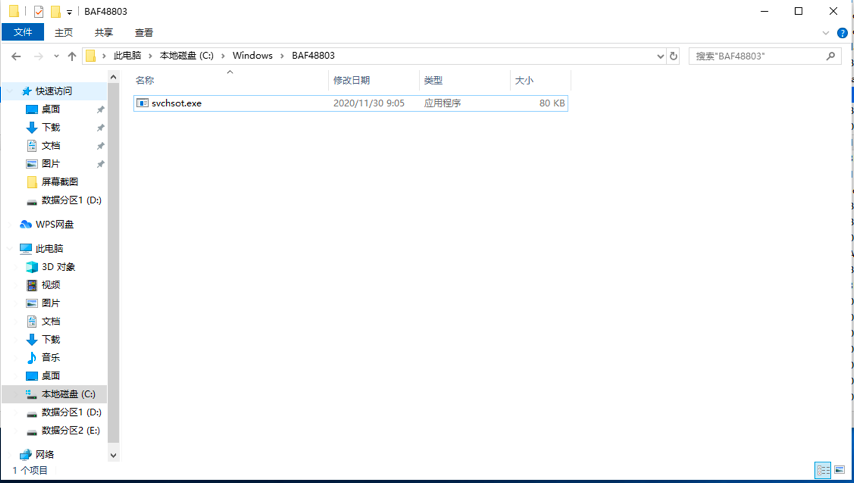Viewport: 855px width, 483px height.
Task: Open WPS网盘 in navigation pane
Action: point(54,224)
